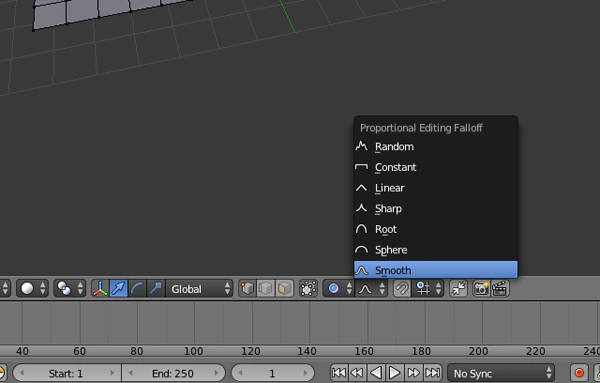Click frame 100 on the timeline ruler
Image resolution: width=600 pixels, height=383 pixels.
coord(194,351)
